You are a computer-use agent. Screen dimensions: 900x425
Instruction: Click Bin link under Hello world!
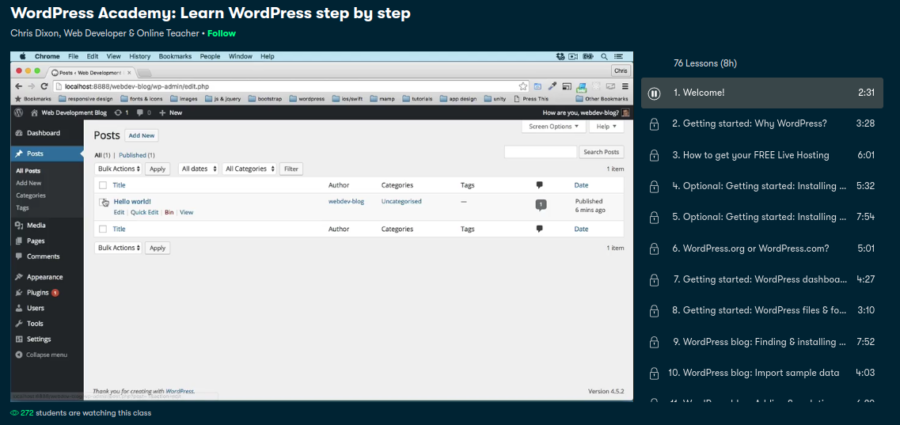tap(169, 212)
